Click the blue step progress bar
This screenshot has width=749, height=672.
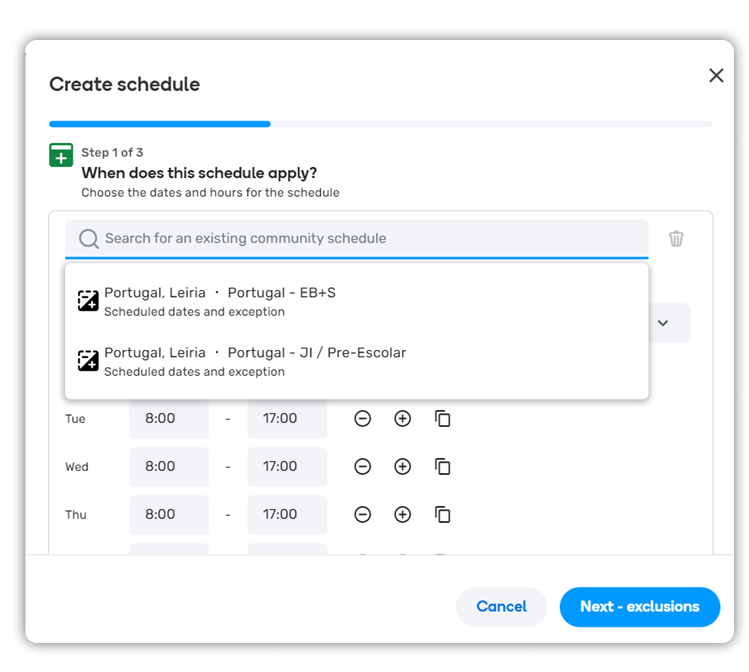(x=160, y=124)
